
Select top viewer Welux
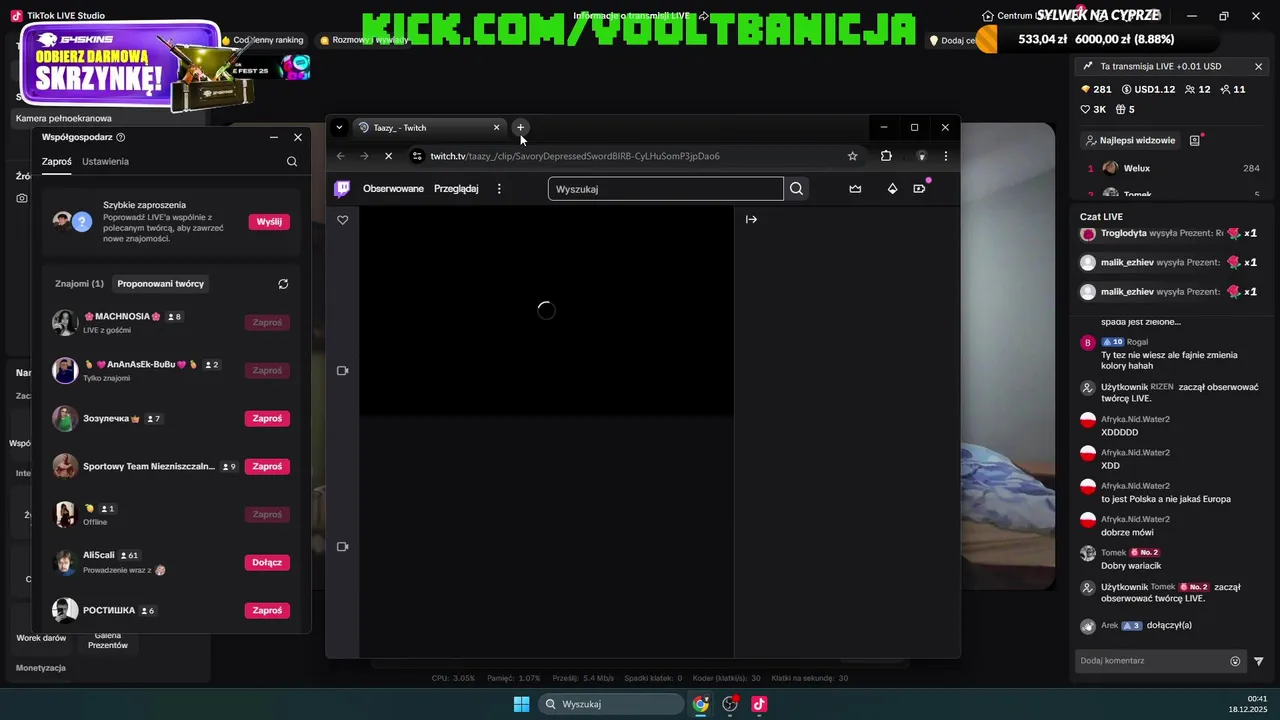(x=1136, y=168)
